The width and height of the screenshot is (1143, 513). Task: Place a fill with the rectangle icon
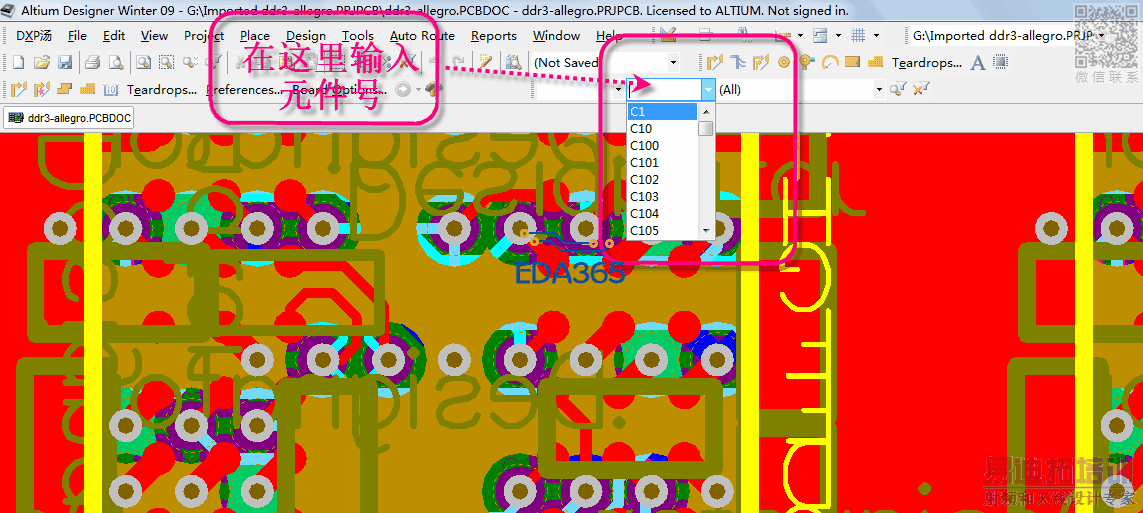852,63
